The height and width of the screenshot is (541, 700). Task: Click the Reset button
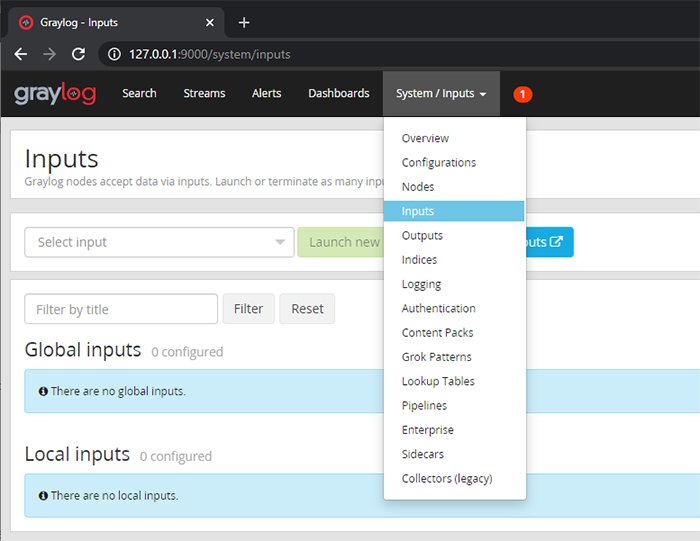tap(307, 309)
